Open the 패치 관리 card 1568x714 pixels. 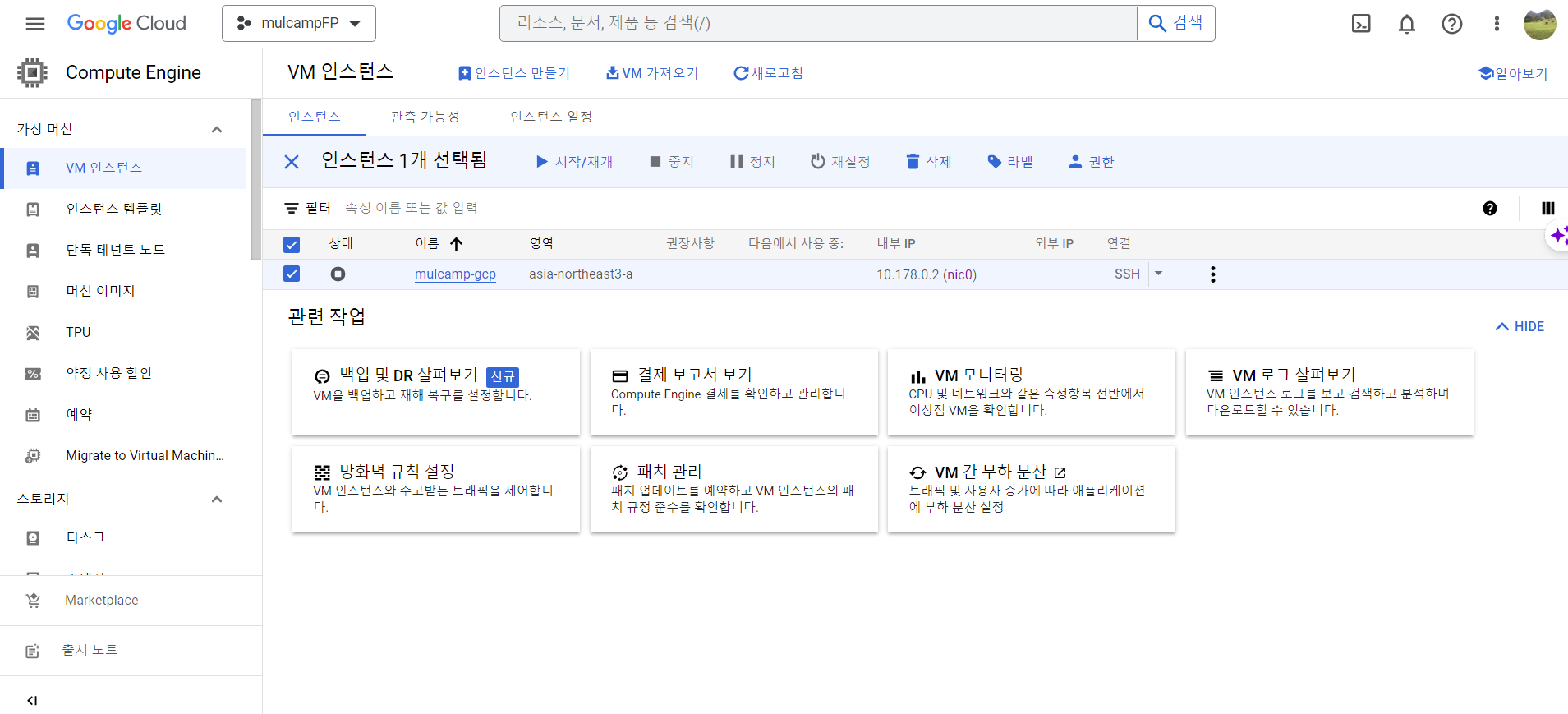click(734, 489)
